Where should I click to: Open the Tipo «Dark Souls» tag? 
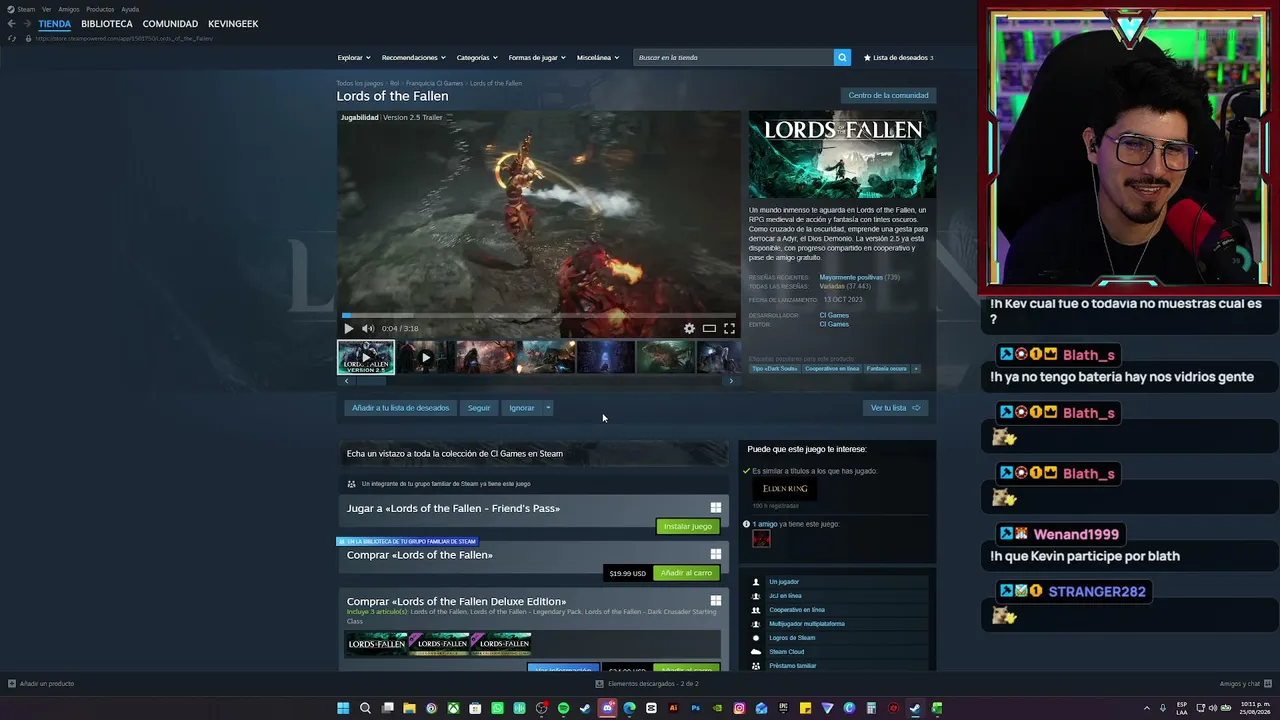pos(775,368)
